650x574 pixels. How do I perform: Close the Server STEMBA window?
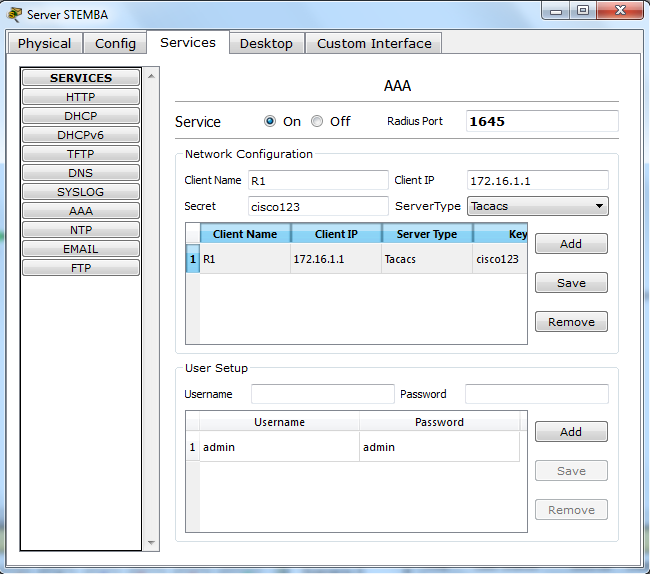pyautogui.click(x=620, y=11)
